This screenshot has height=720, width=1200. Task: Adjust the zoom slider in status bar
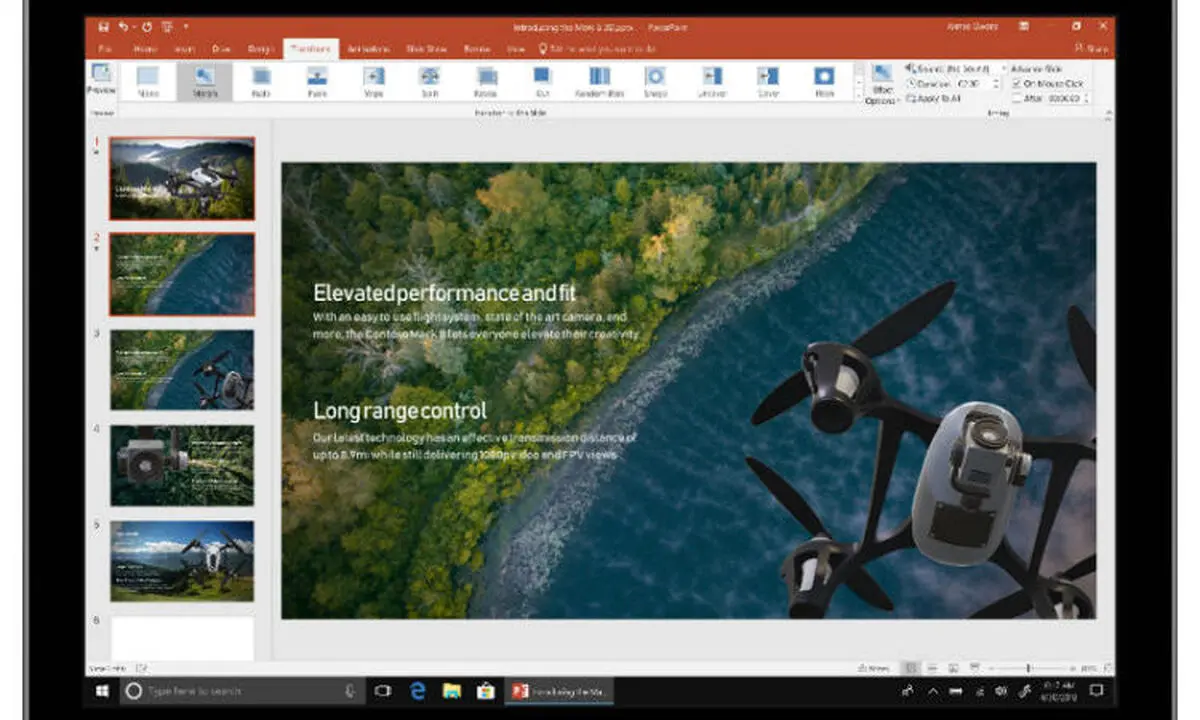tap(1027, 667)
